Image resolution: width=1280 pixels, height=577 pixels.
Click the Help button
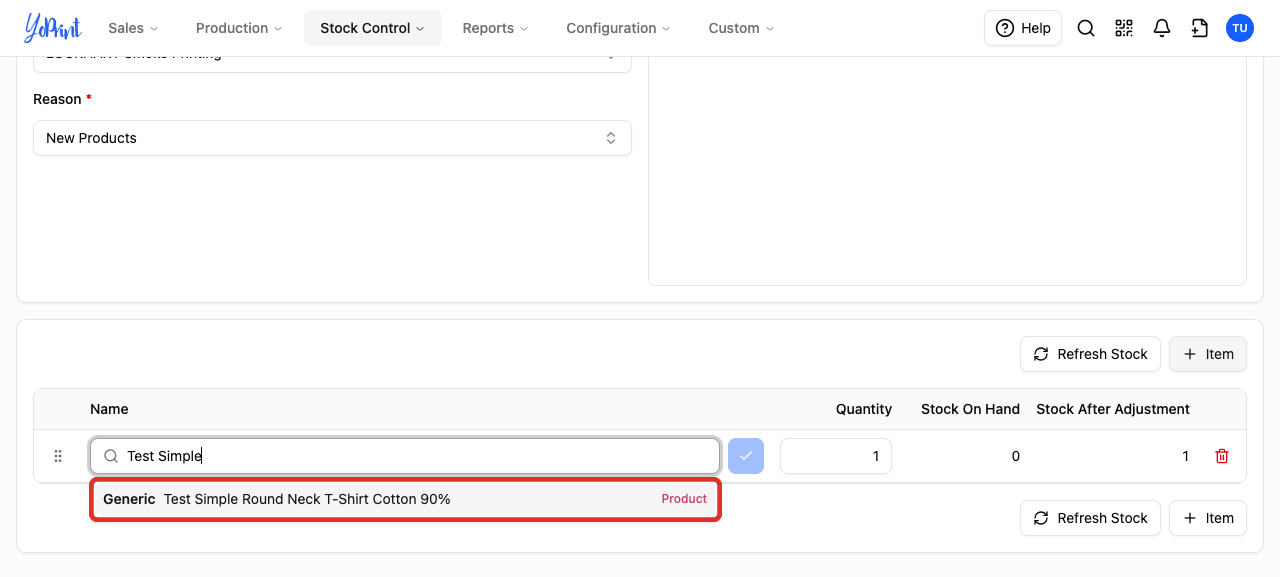point(1023,28)
